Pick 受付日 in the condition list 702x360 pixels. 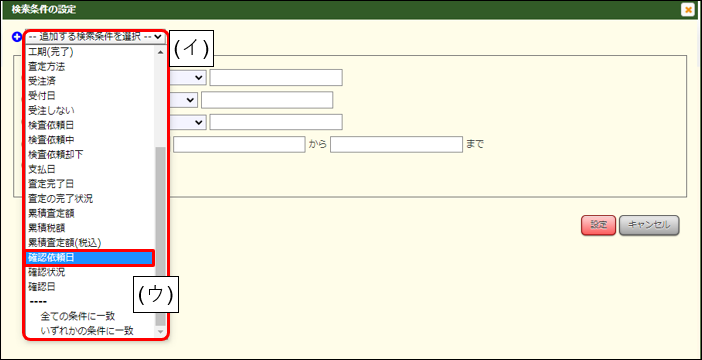click(90, 95)
